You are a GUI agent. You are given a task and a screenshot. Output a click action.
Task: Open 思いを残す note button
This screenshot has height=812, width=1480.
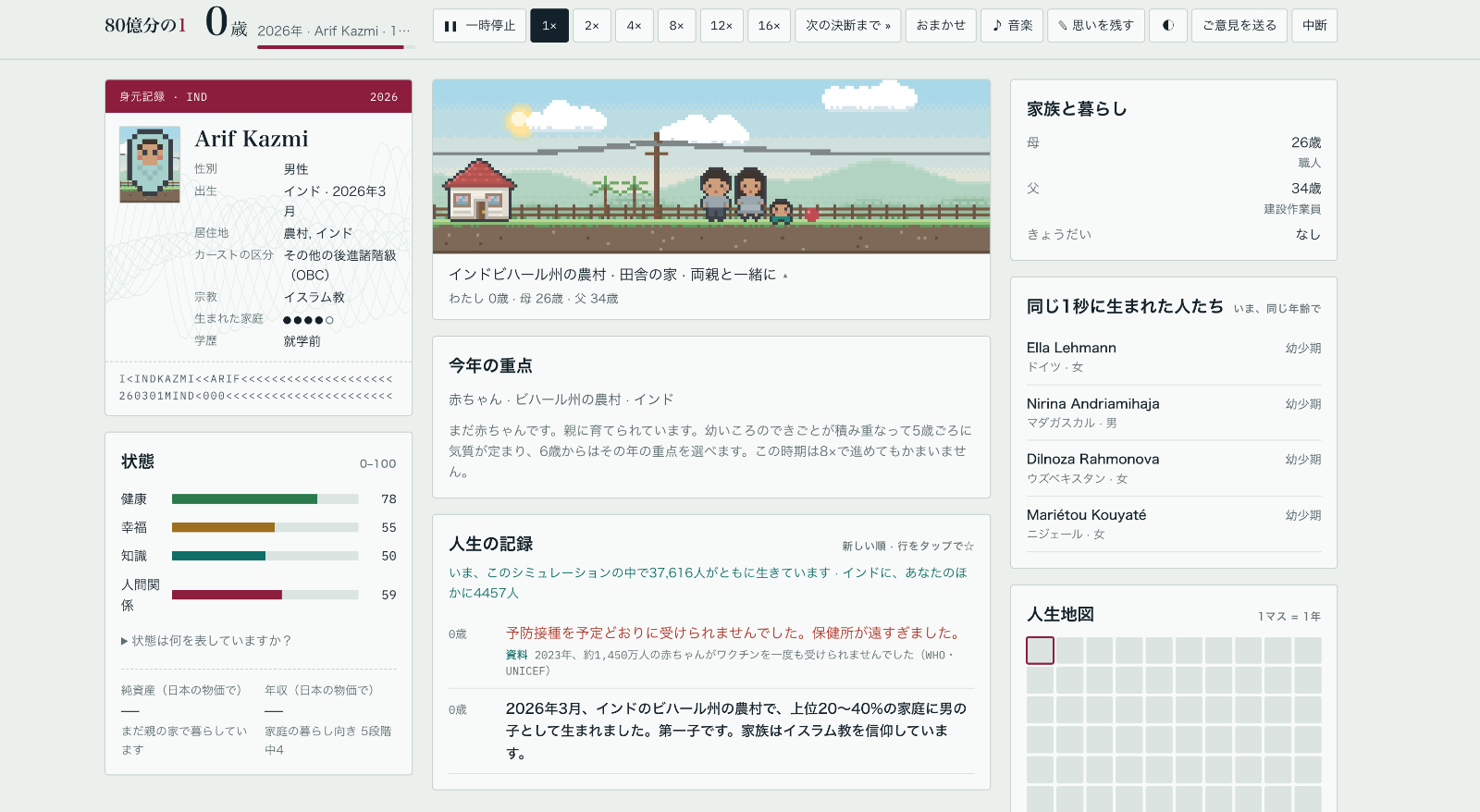click(1096, 26)
